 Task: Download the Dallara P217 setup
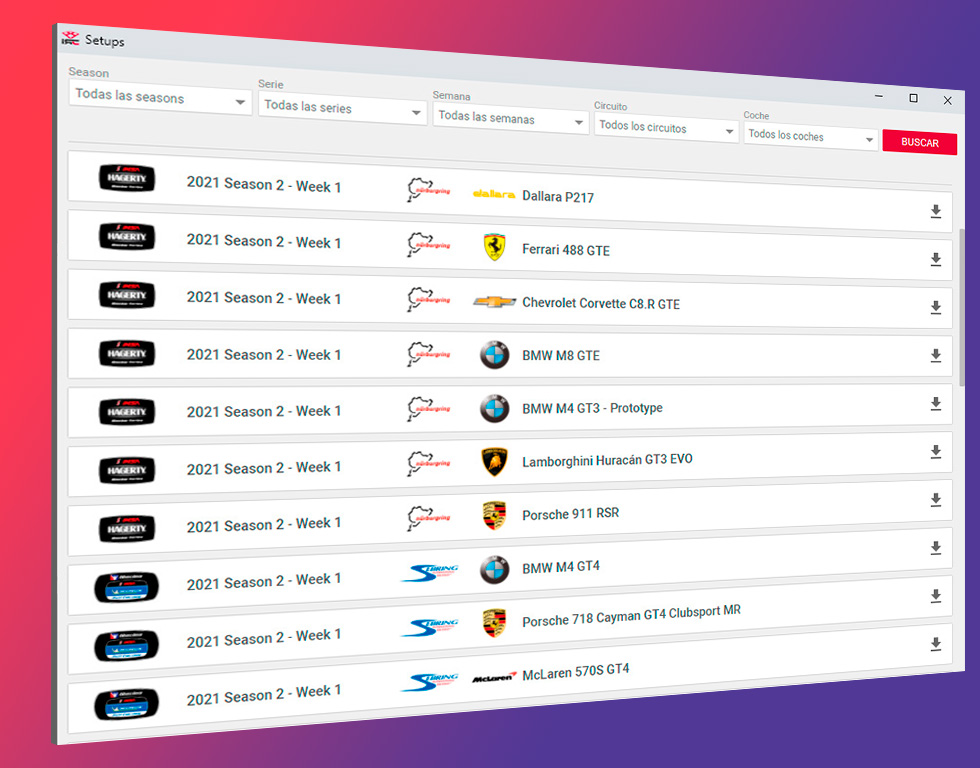[x=936, y=211]
